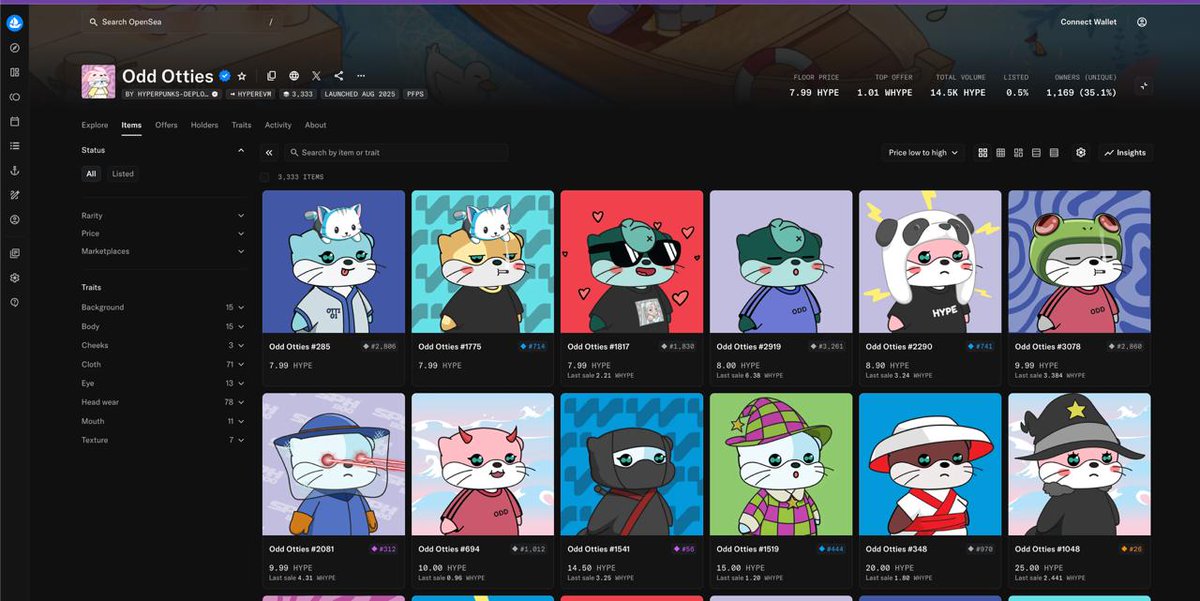The height and width of the screenshot is (601, 1200).
Task: Open the collection's X (Twitter) link
Action: point(316,76)
